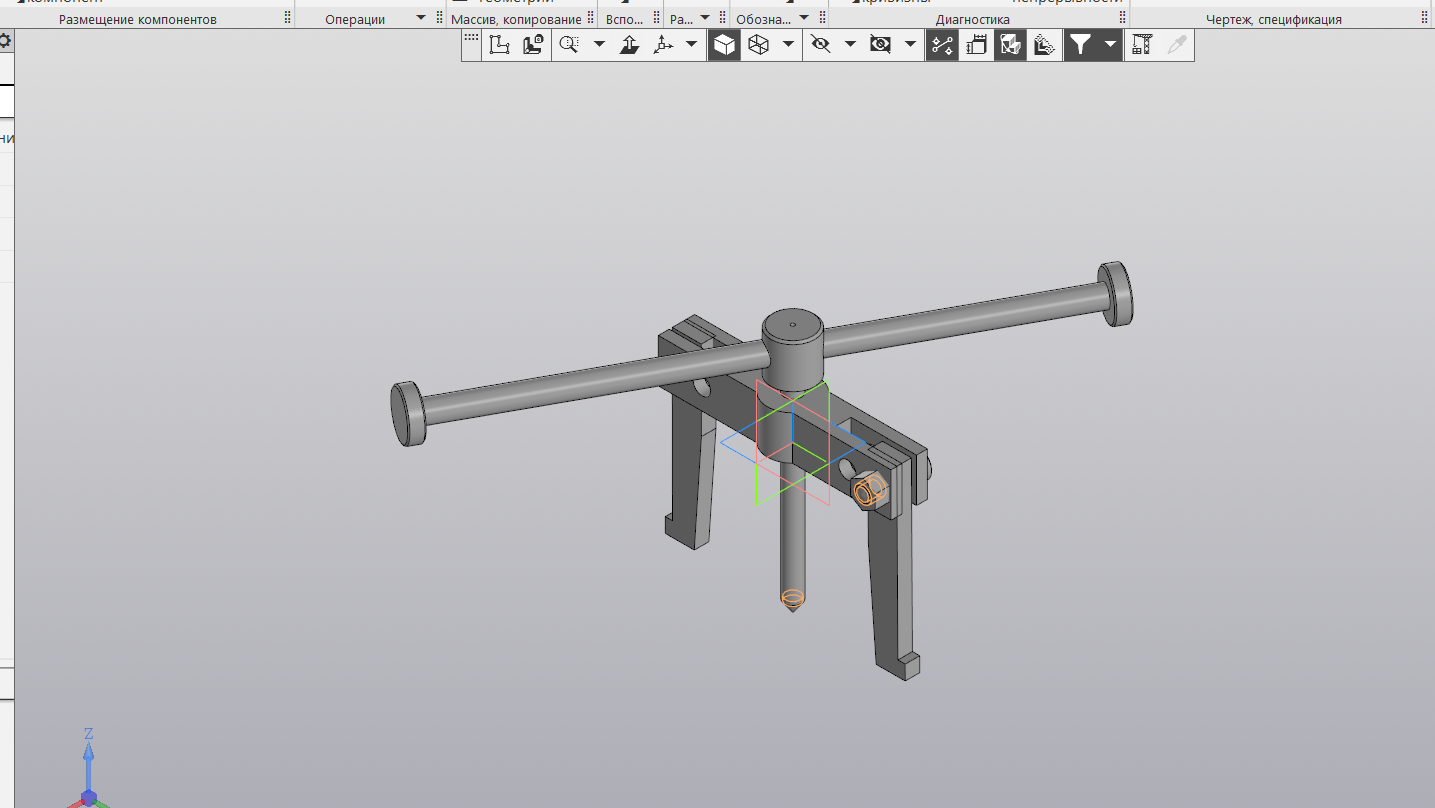Click the dimensioned box icon

(x=976, y=44)
